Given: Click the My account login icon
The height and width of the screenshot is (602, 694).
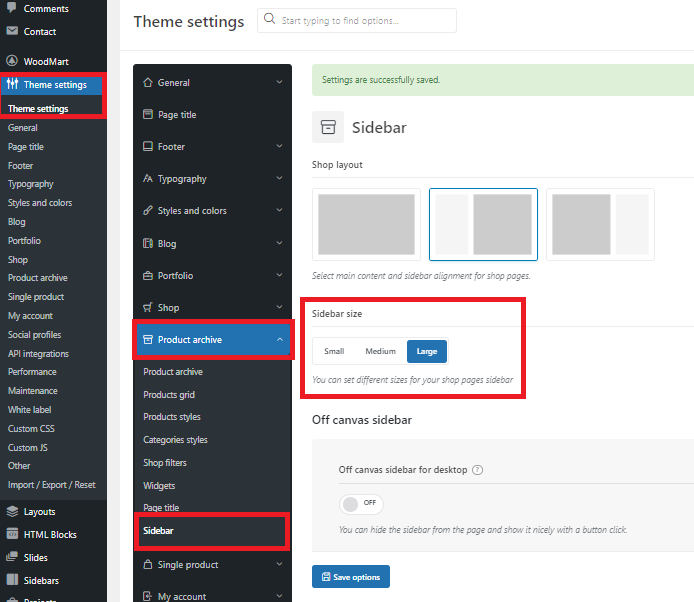Looking at the screenshot, I should pyautogui.click(x=148, y=596).
